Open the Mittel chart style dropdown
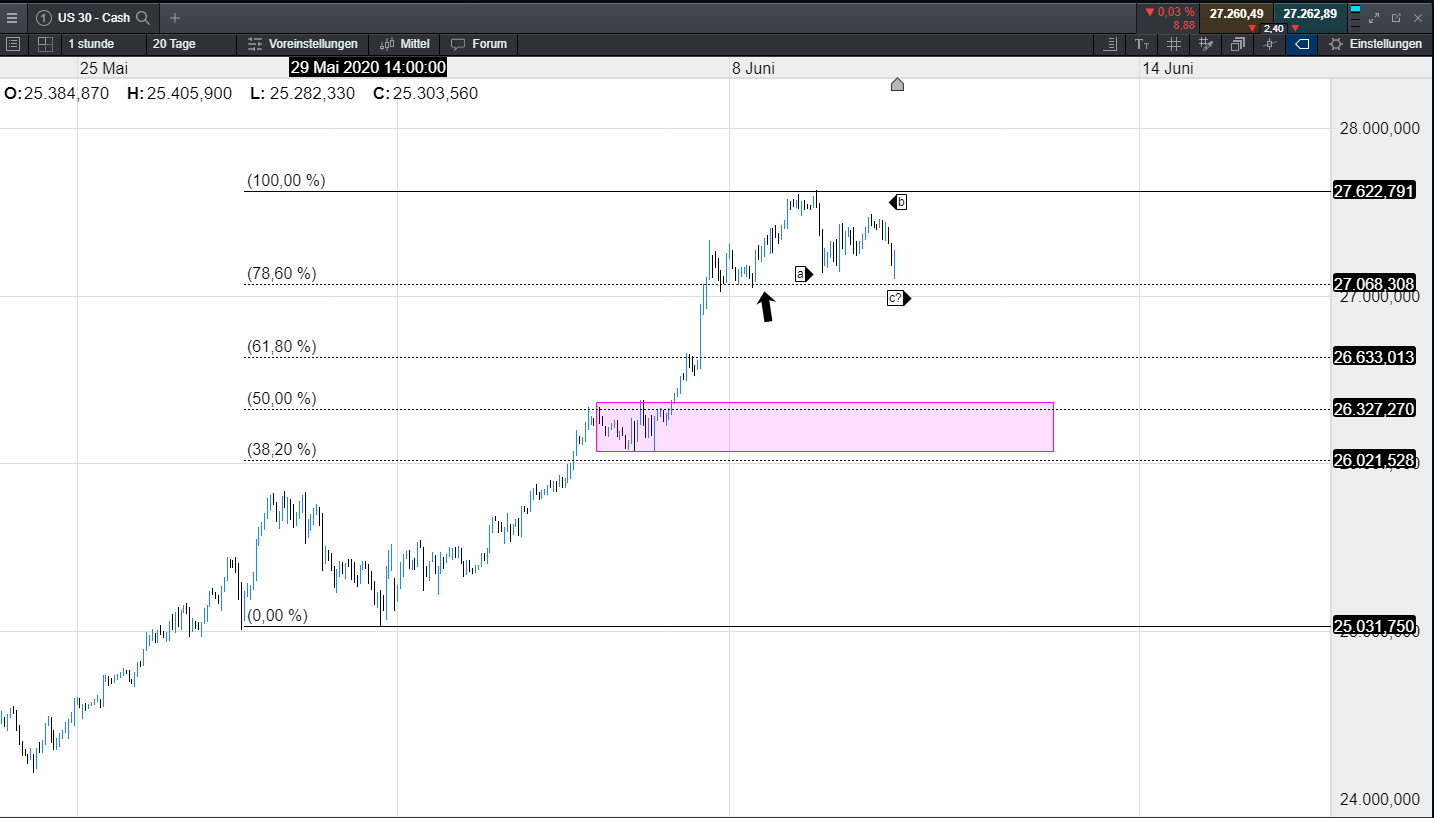The height and width of the screenshot is (818, 1434). pyautogui.click(x=406, y=44)
